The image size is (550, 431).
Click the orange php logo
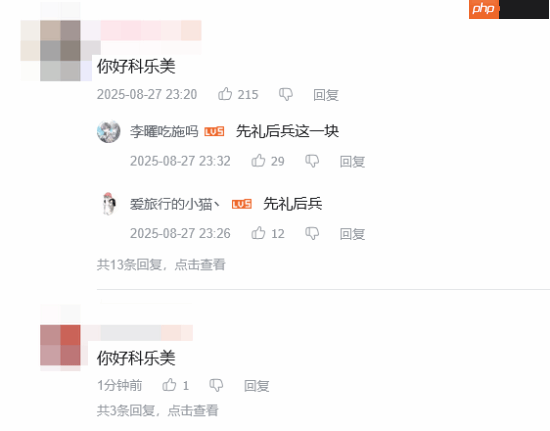tap(484, 9)
